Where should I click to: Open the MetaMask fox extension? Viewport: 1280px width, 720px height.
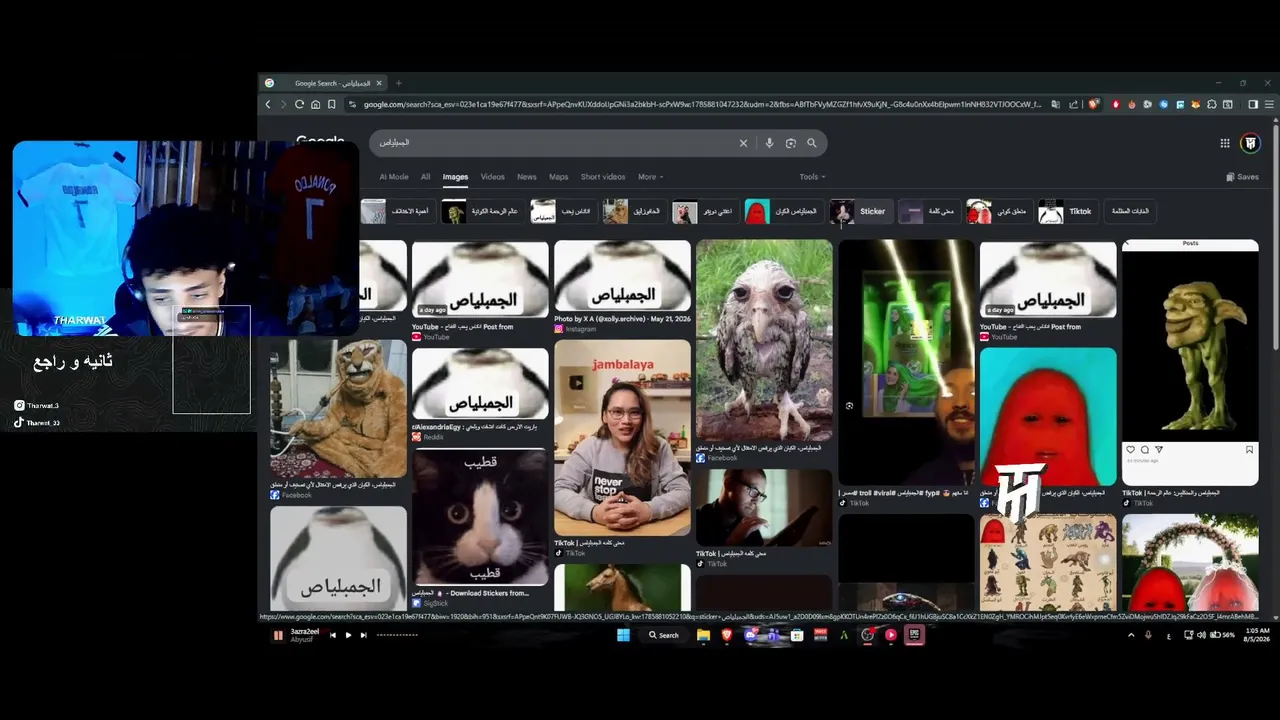(x=1196, y=104)
